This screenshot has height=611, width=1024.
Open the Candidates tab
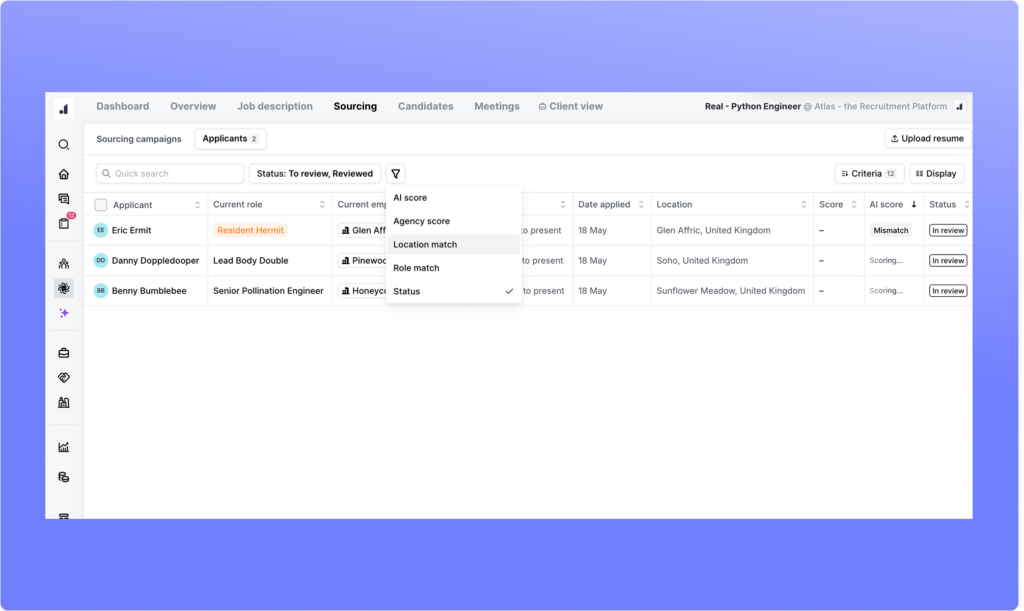click(426, 106)
